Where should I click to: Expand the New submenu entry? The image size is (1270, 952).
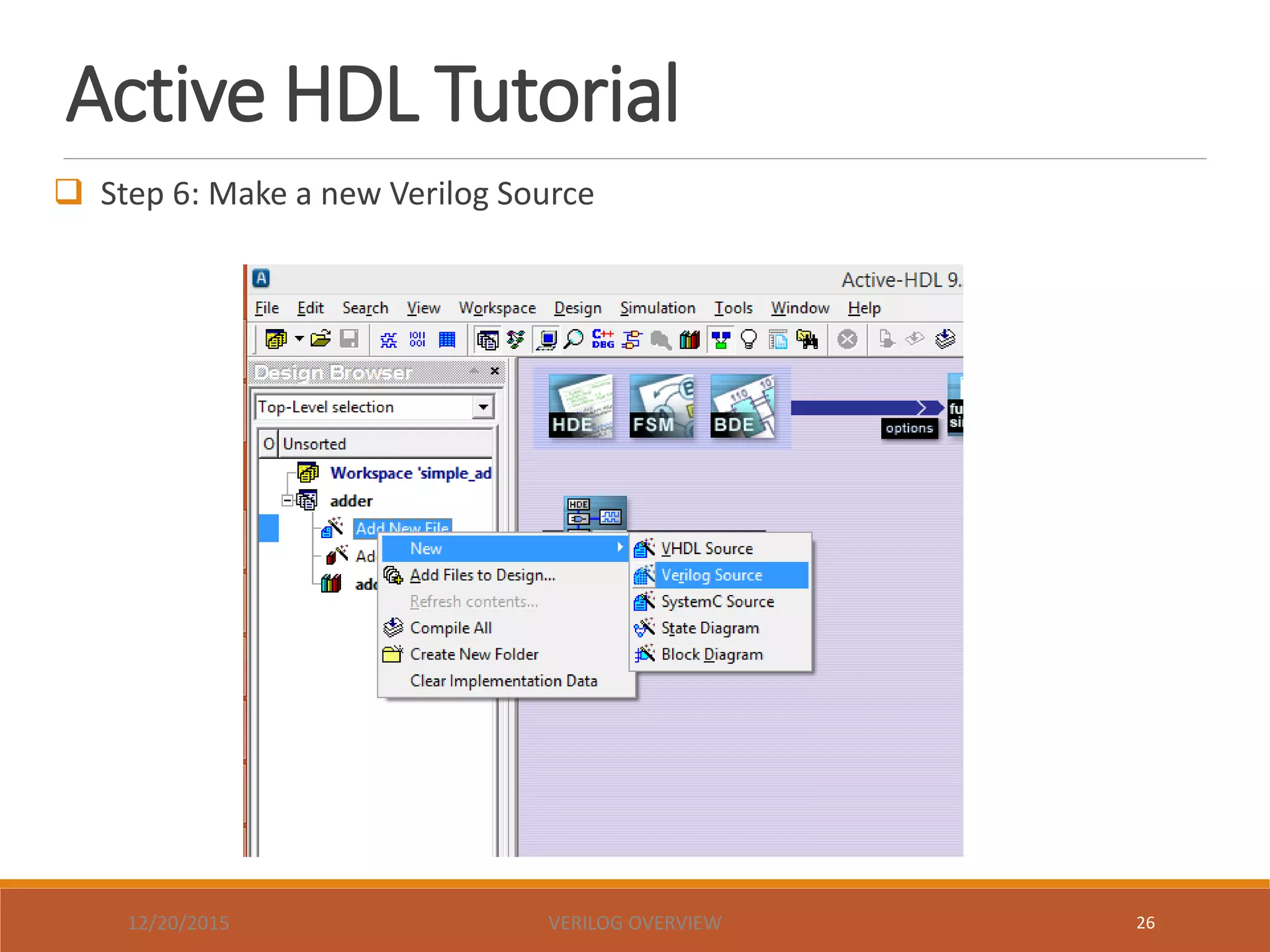(505, 549)
